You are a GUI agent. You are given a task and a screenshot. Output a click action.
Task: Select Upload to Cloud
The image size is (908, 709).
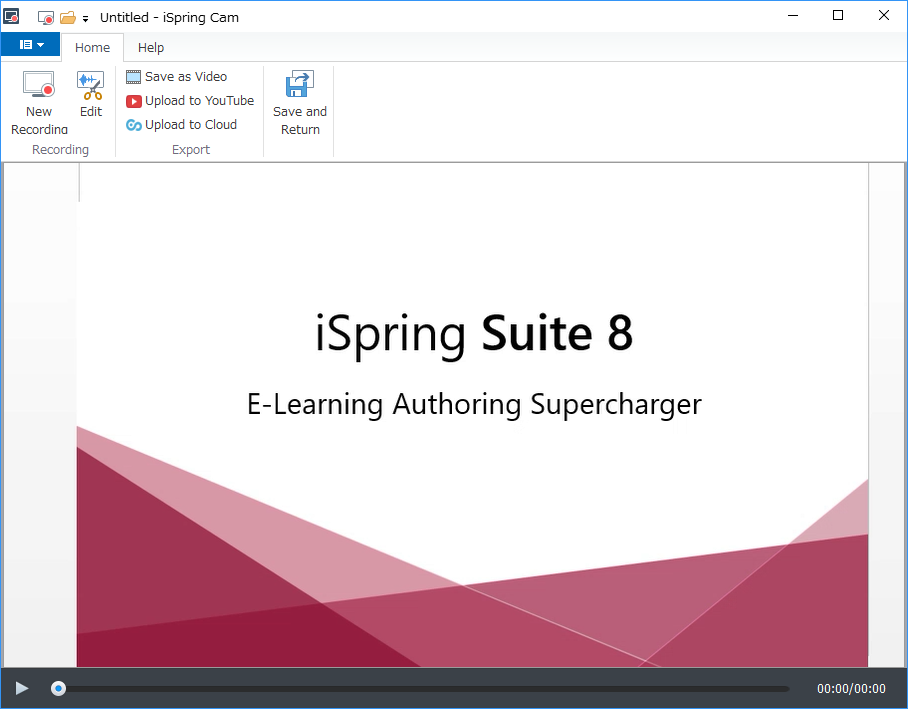pos(181,125)
